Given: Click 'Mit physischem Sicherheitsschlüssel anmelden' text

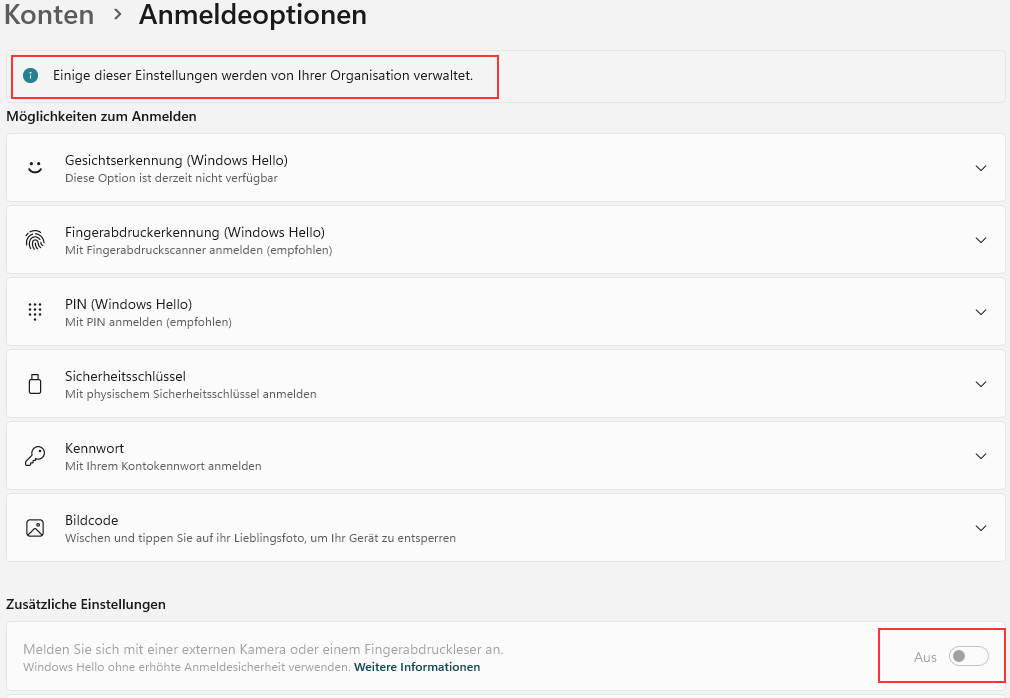Looking at the screenshot, I should (x=191, y=395).
